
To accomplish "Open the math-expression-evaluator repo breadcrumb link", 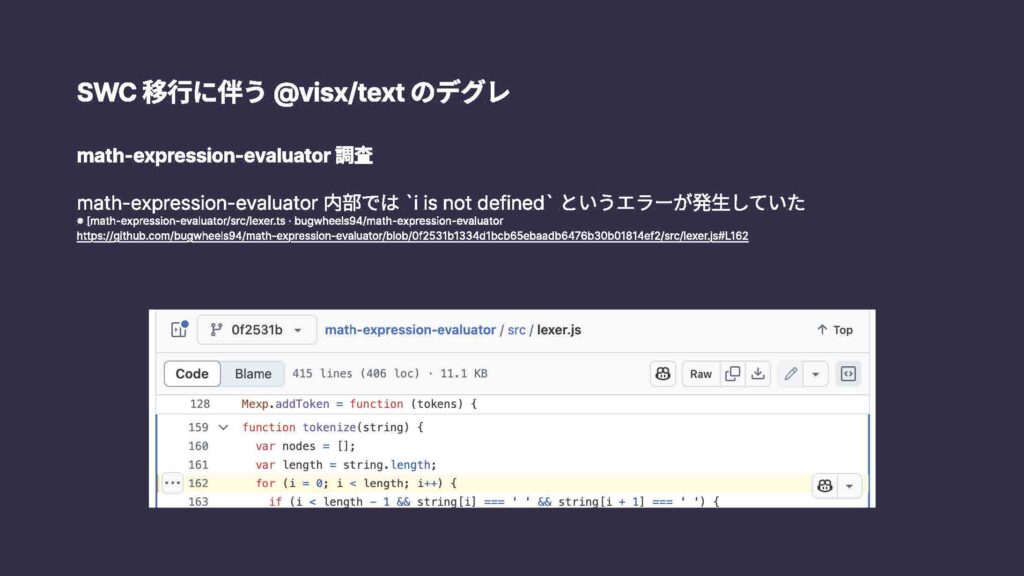I will [x=410, y=330].
